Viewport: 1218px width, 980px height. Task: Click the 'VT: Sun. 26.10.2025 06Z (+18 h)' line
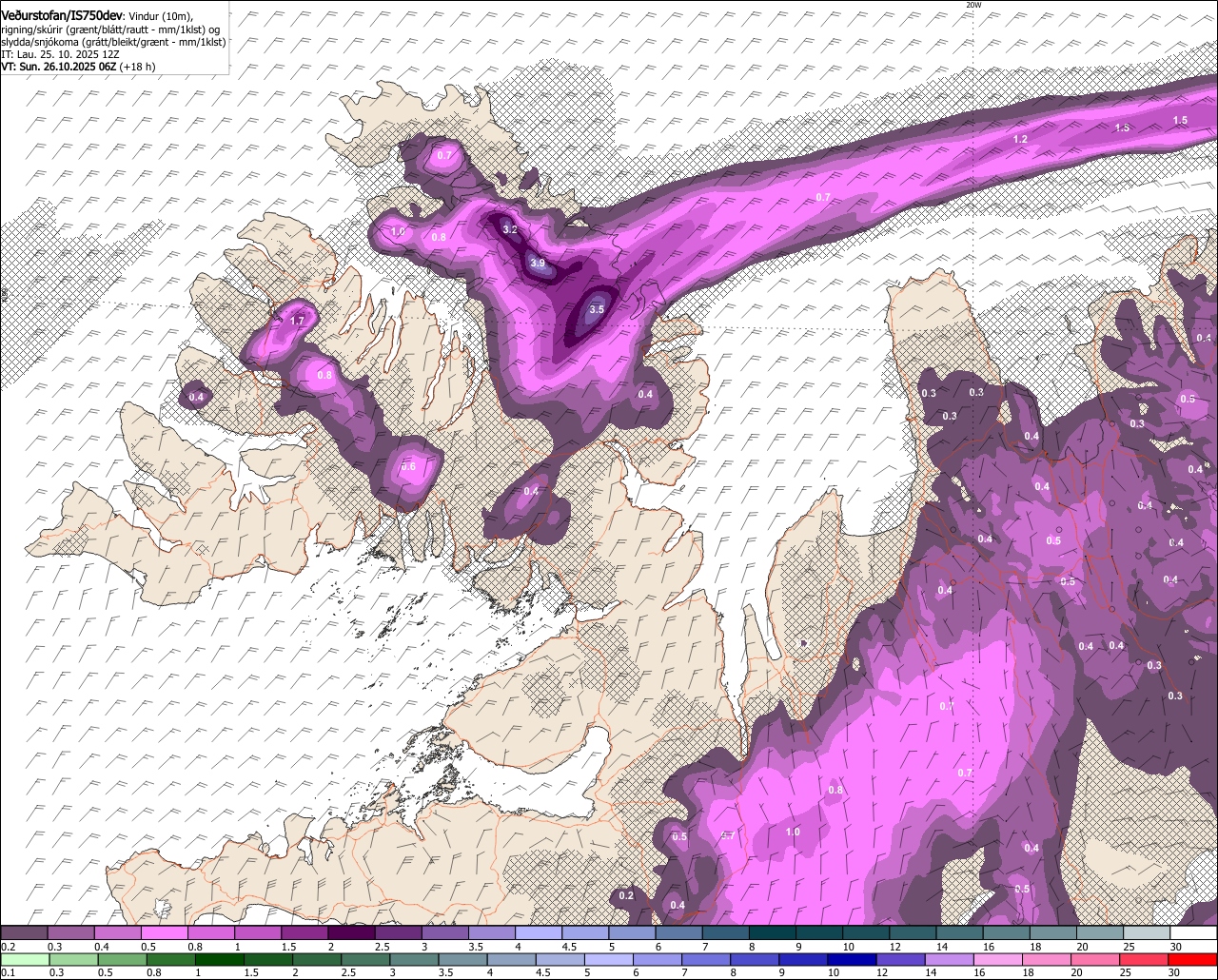pyautogui.click(x=78, y=67)
